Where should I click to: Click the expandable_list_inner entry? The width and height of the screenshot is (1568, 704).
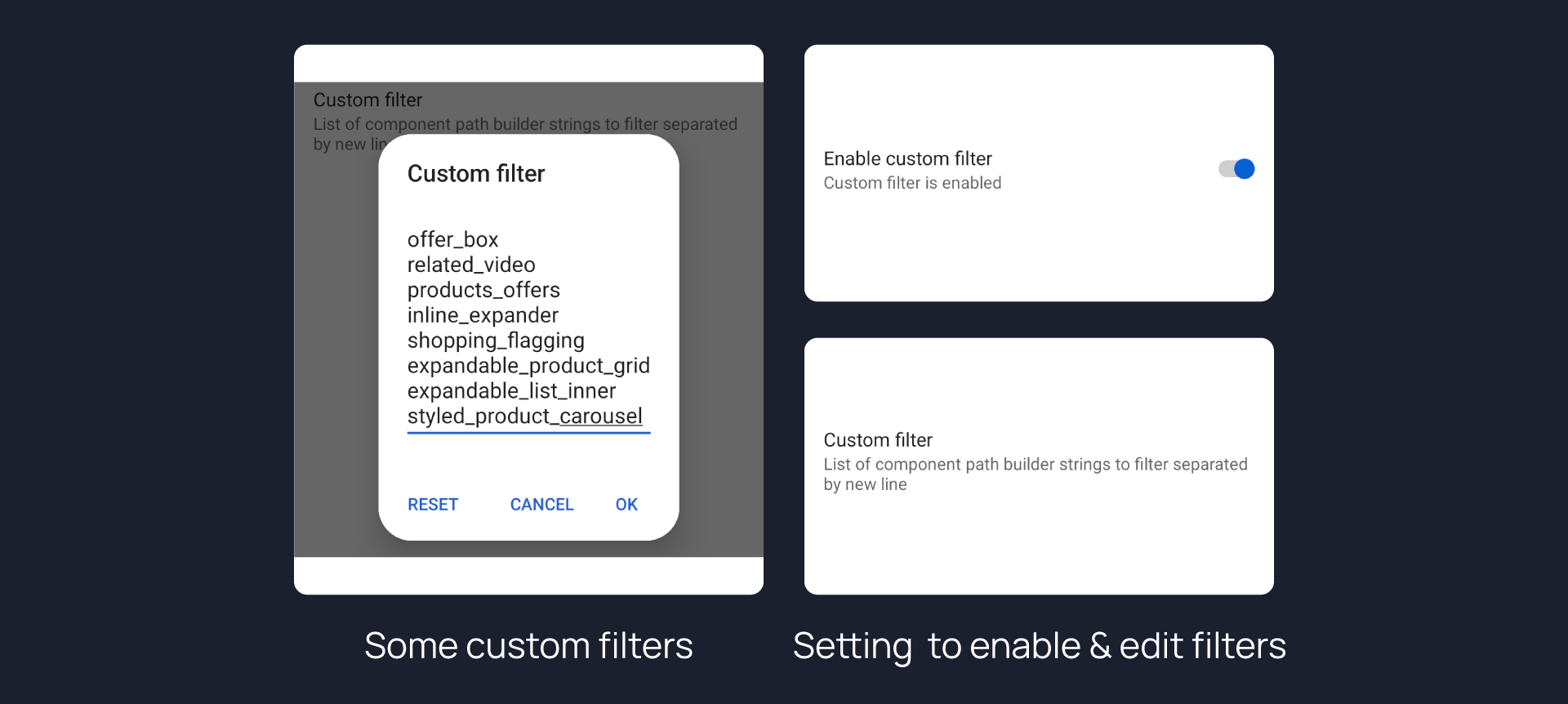click(511, 391)
